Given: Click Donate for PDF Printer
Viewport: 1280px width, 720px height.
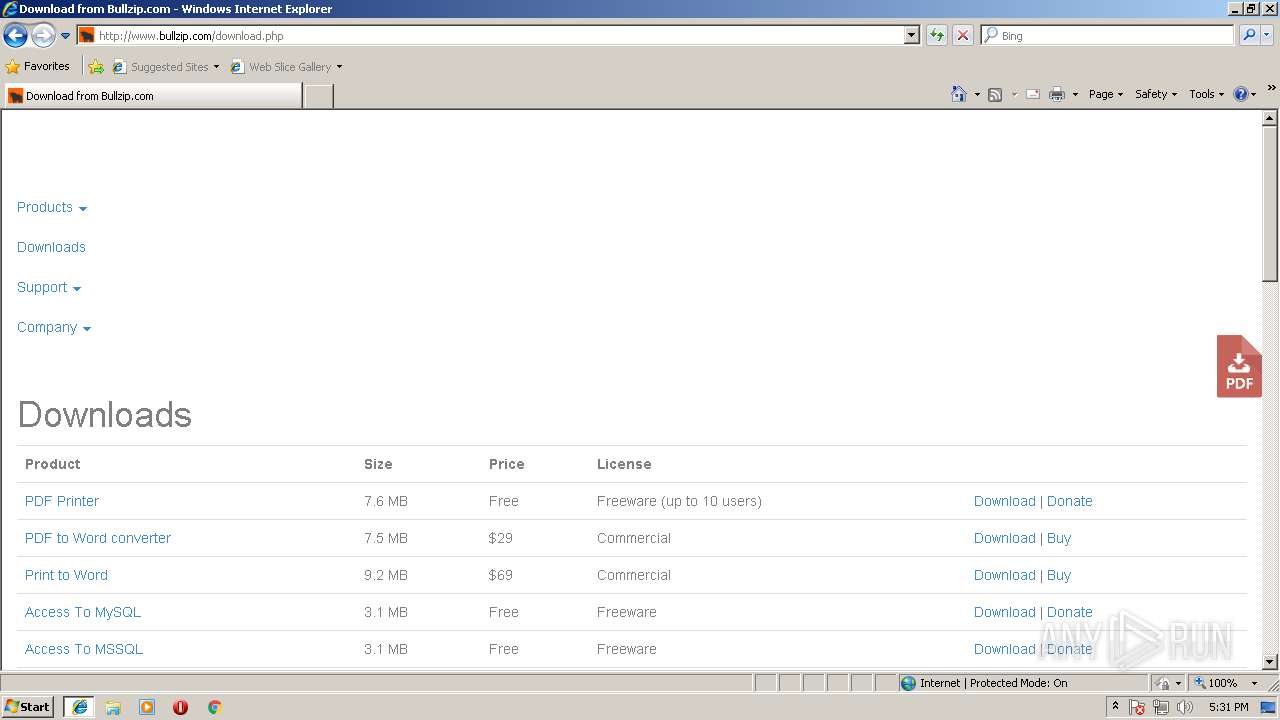Looking at the screenshot, I should [1069, 501].
